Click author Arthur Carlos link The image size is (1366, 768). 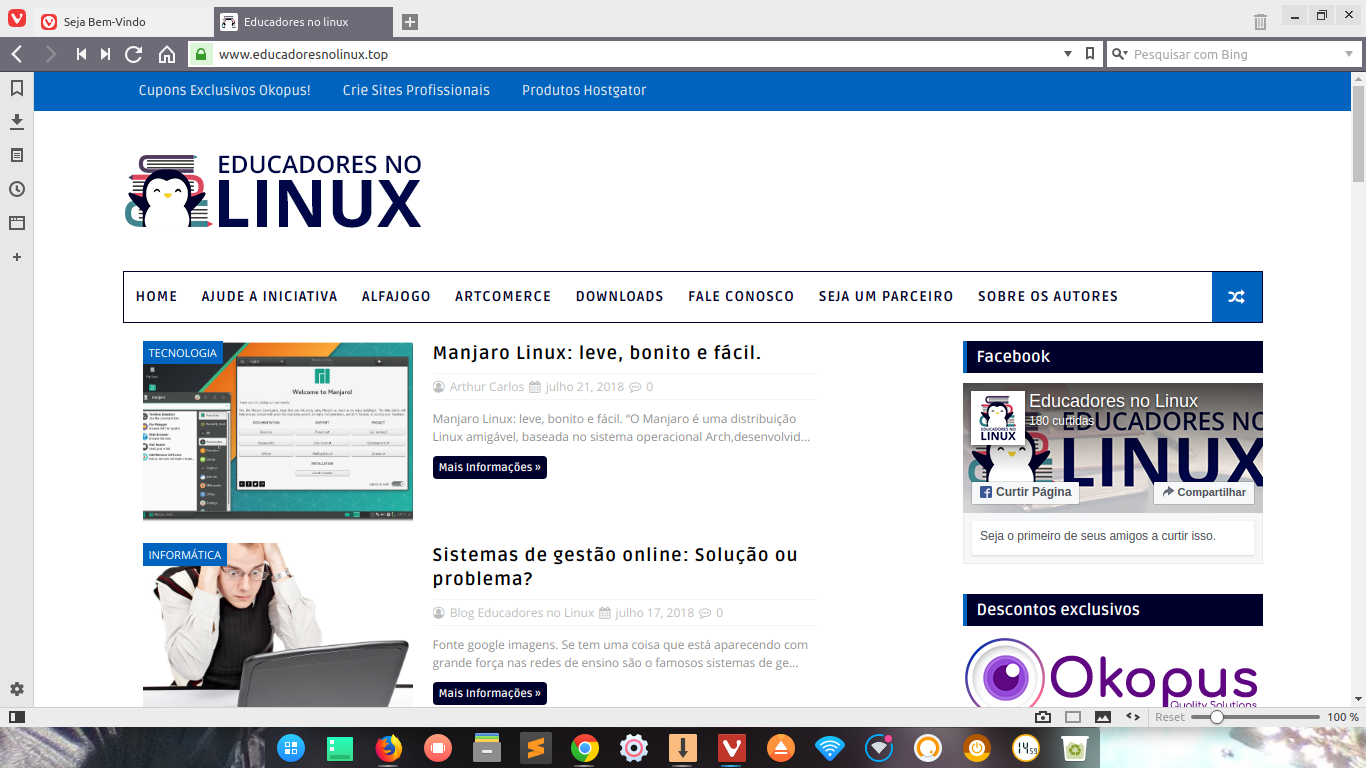(x=487, y=387)
